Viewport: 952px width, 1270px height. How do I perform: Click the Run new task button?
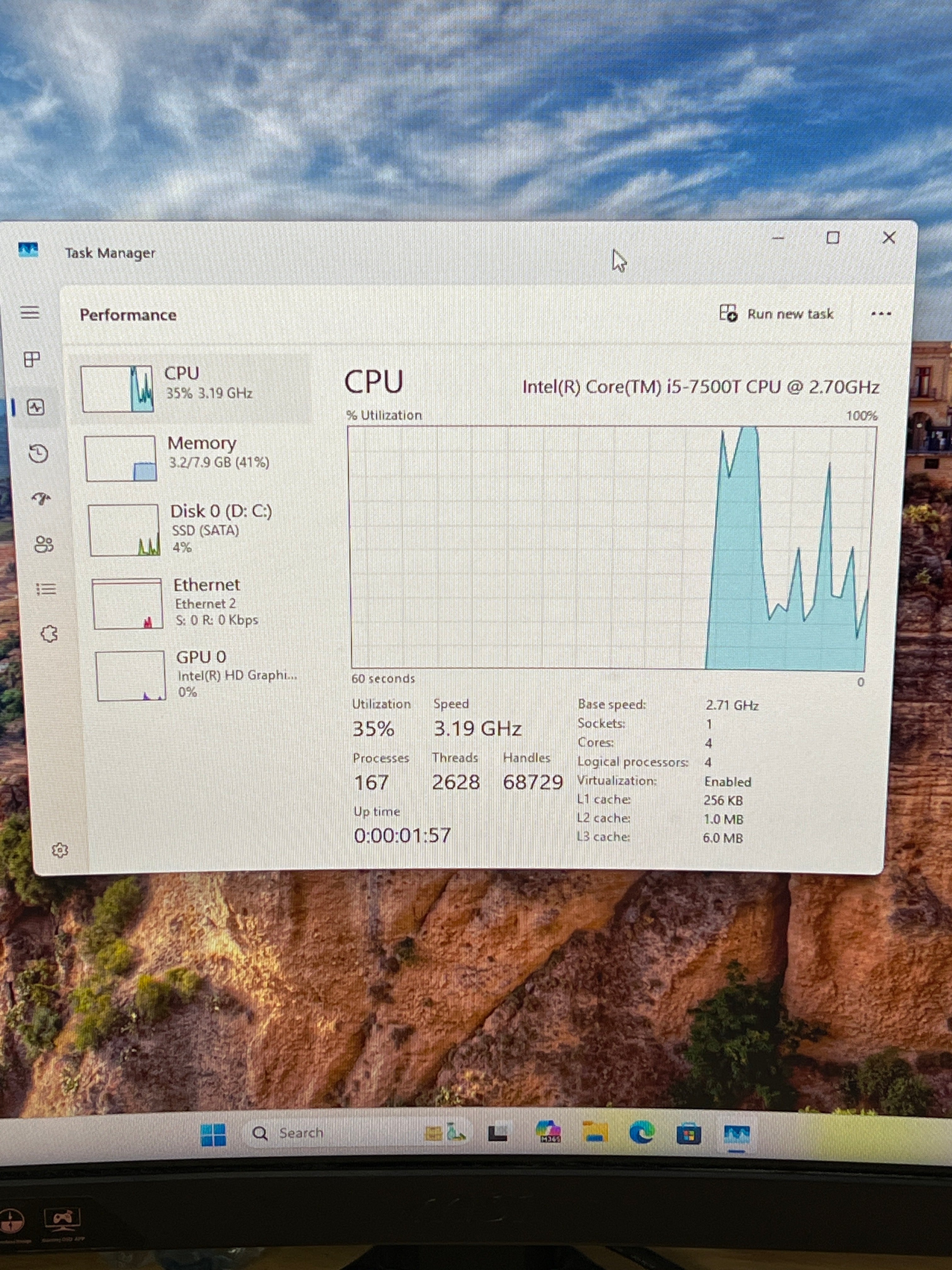coord(776,313)
